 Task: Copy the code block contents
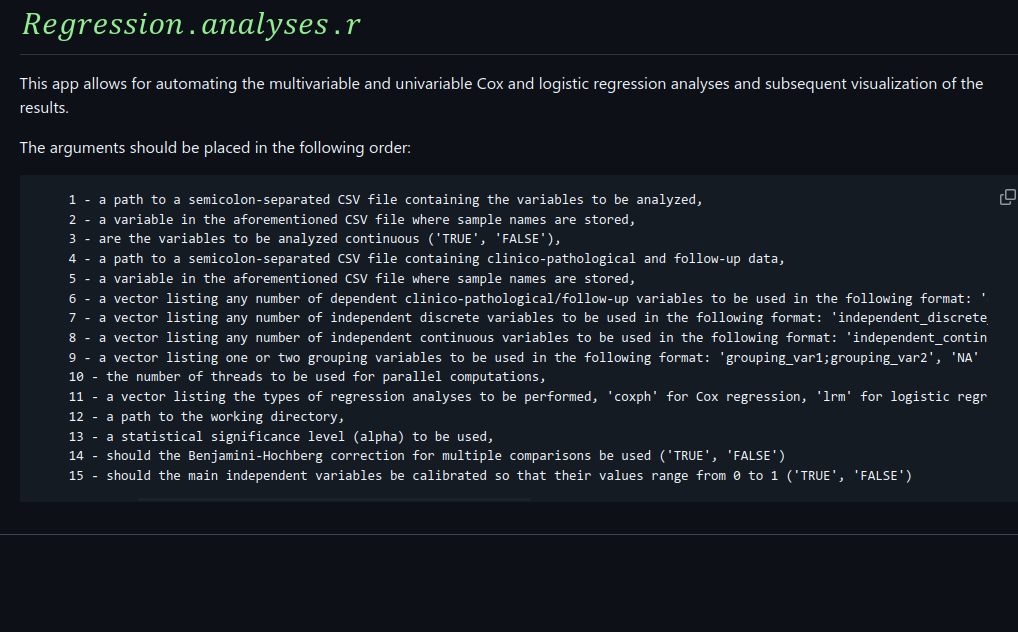[1007, 197]
